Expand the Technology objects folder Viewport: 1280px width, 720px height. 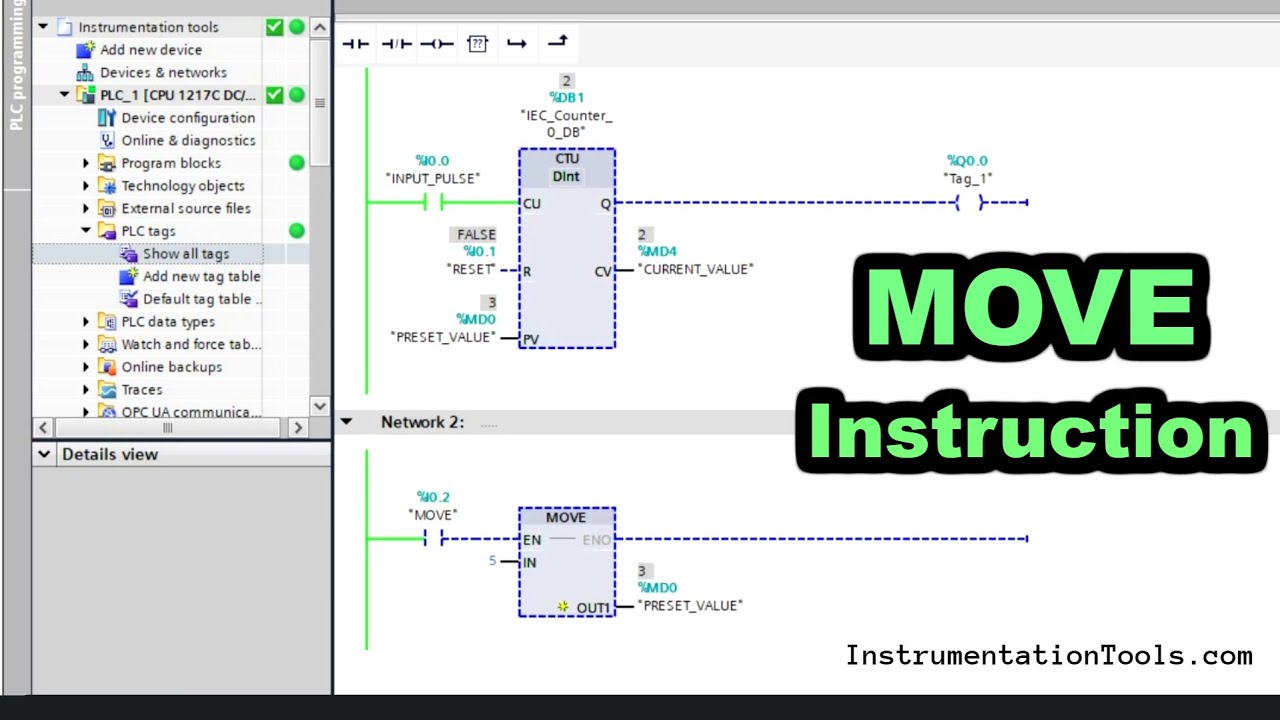point(85,185)
